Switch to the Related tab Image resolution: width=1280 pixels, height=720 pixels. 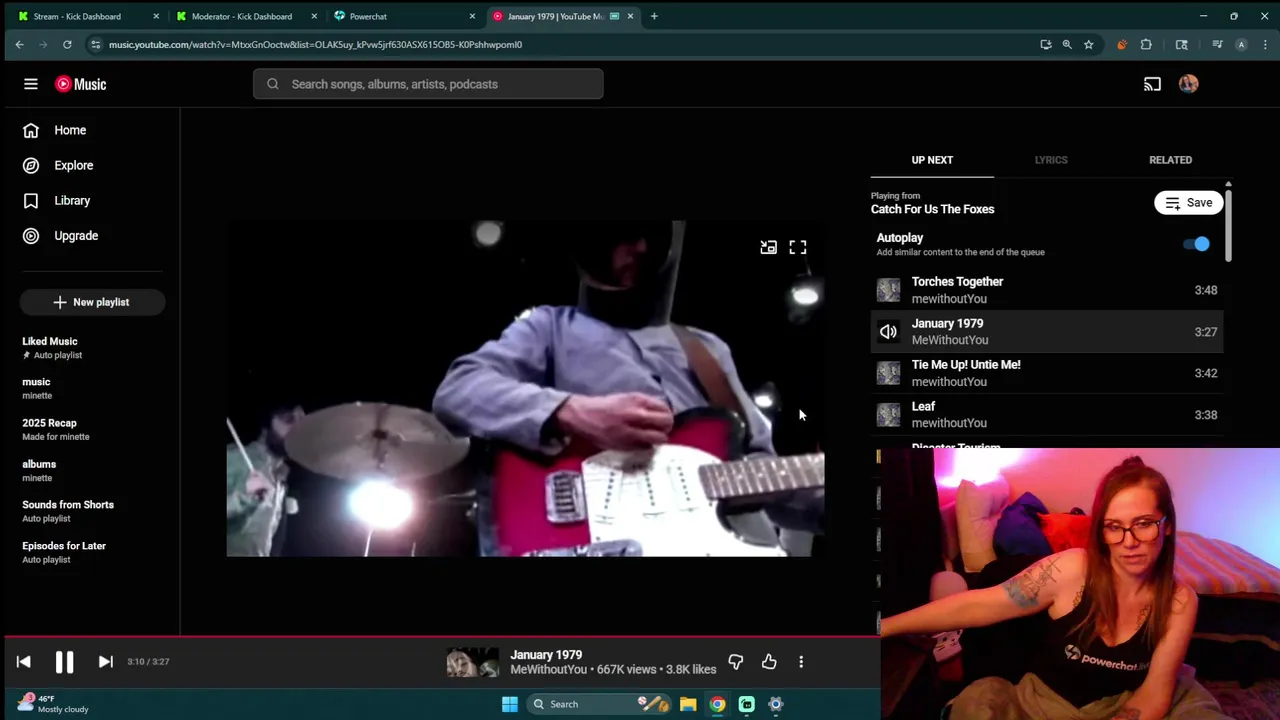(x=1170, y=160)
